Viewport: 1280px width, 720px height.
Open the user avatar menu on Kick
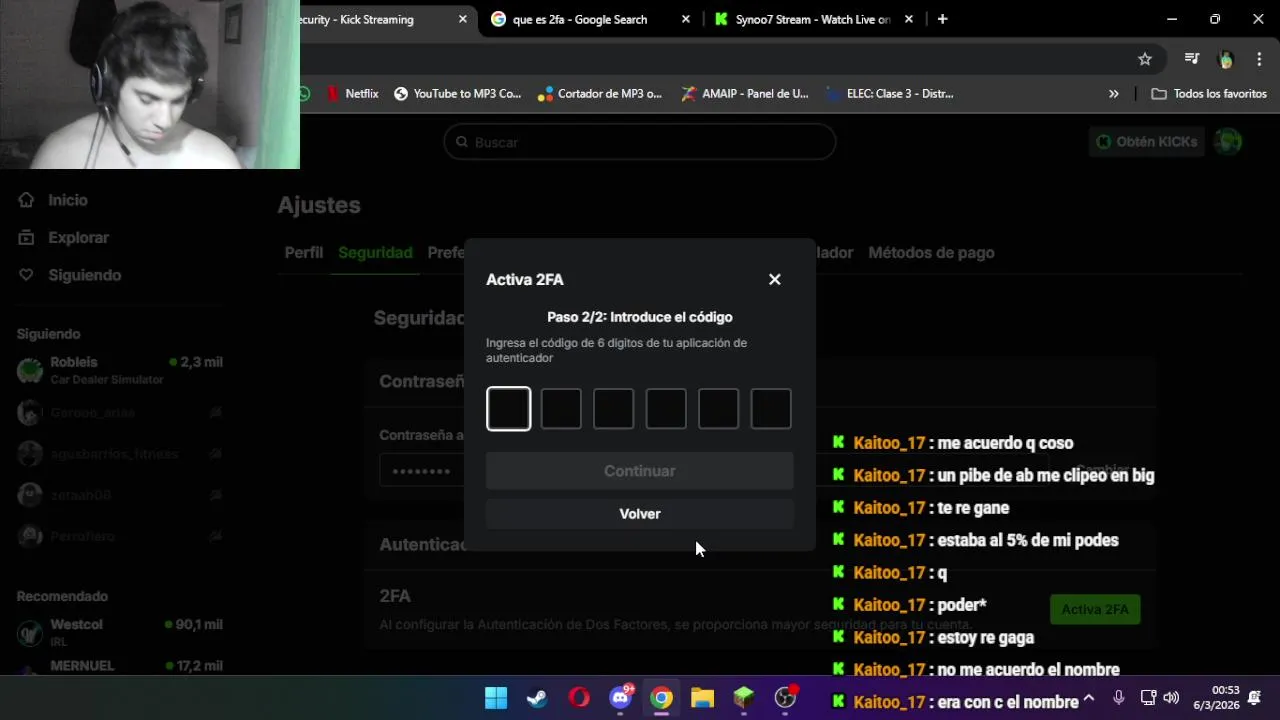point(1228,142)
